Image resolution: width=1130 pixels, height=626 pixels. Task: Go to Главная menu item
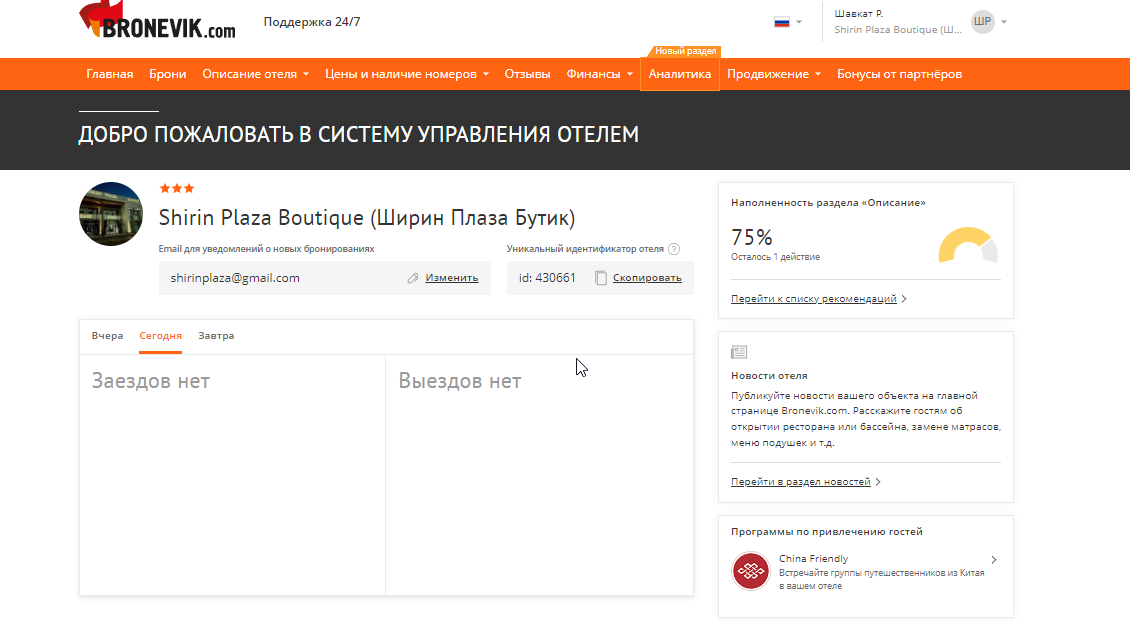point(110,74)
